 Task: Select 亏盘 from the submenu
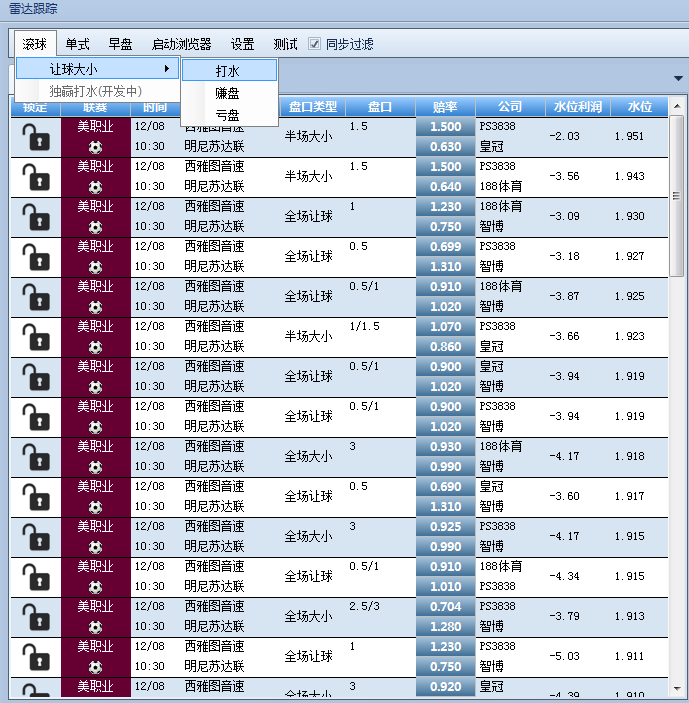(229, 115)
